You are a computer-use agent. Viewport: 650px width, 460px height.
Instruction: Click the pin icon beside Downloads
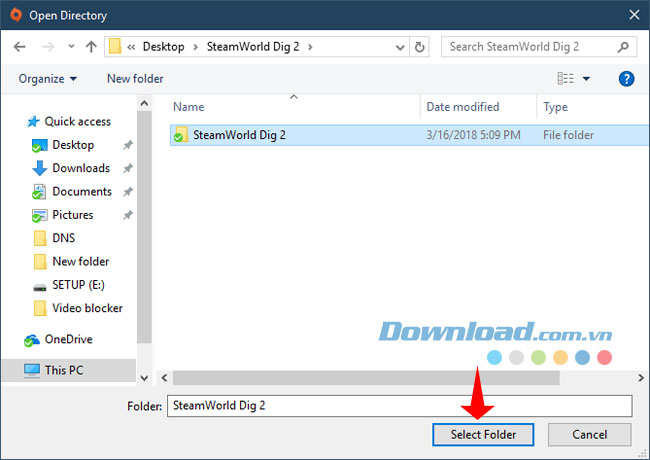[128, 168]
